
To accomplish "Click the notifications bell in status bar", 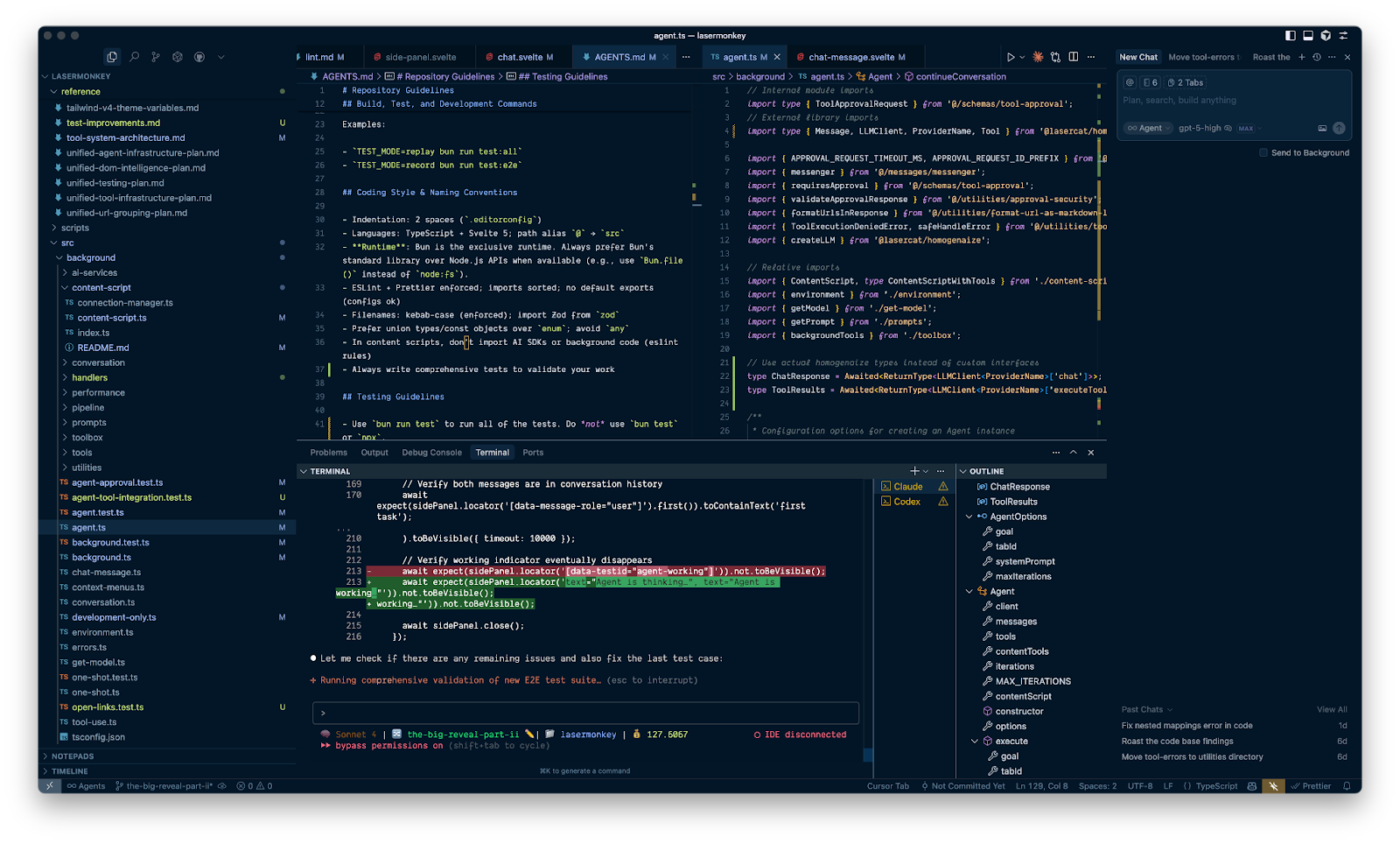I will click(x=1347, y=786).
